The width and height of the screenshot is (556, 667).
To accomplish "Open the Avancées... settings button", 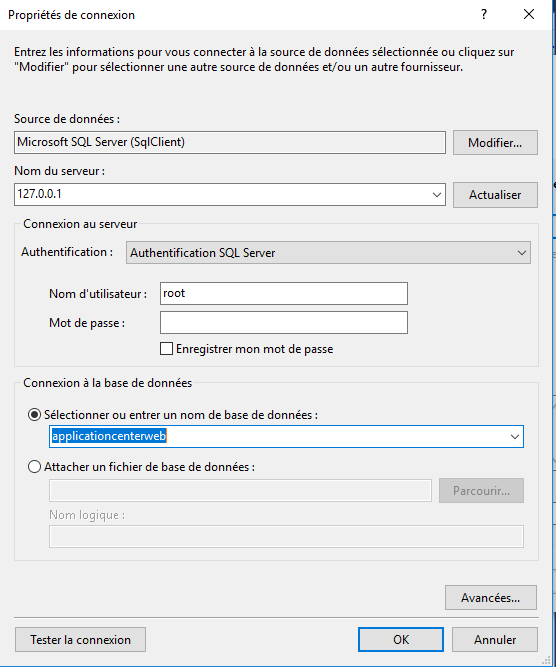I will (x=491, y=598).
